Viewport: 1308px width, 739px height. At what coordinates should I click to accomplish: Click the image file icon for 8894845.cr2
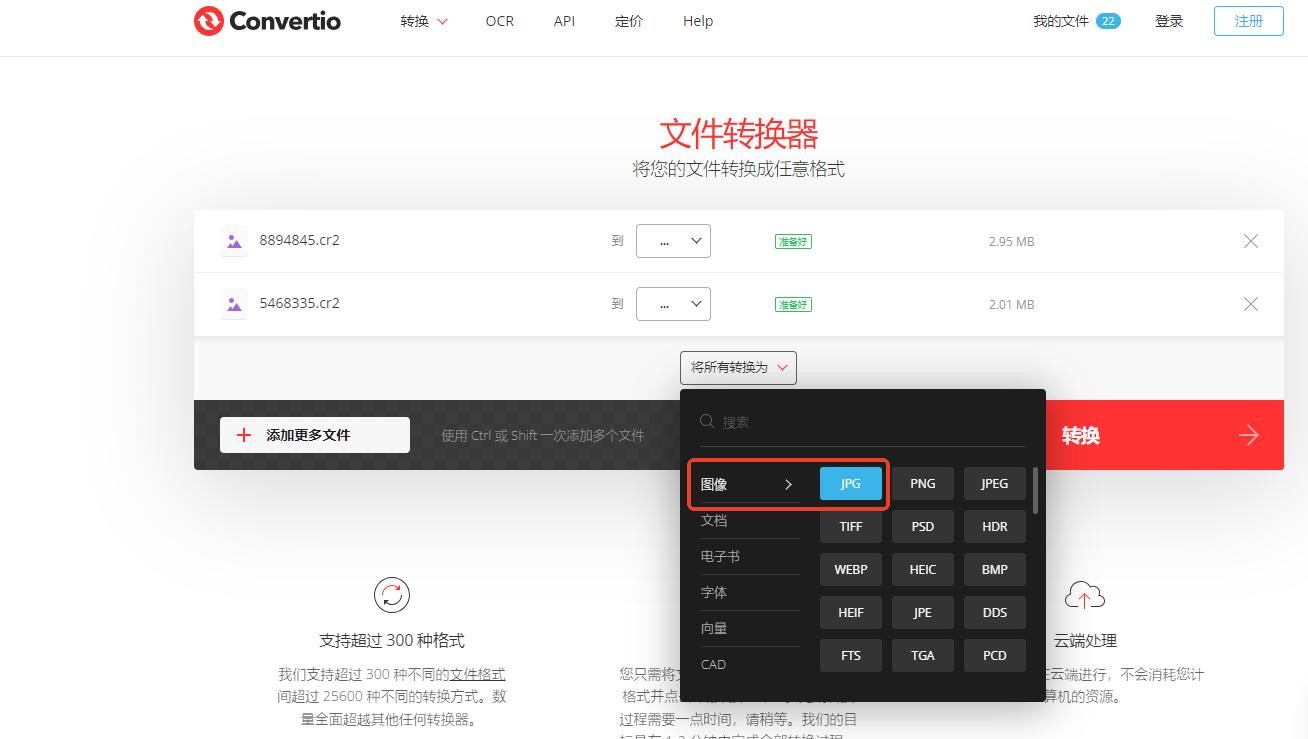234,241
